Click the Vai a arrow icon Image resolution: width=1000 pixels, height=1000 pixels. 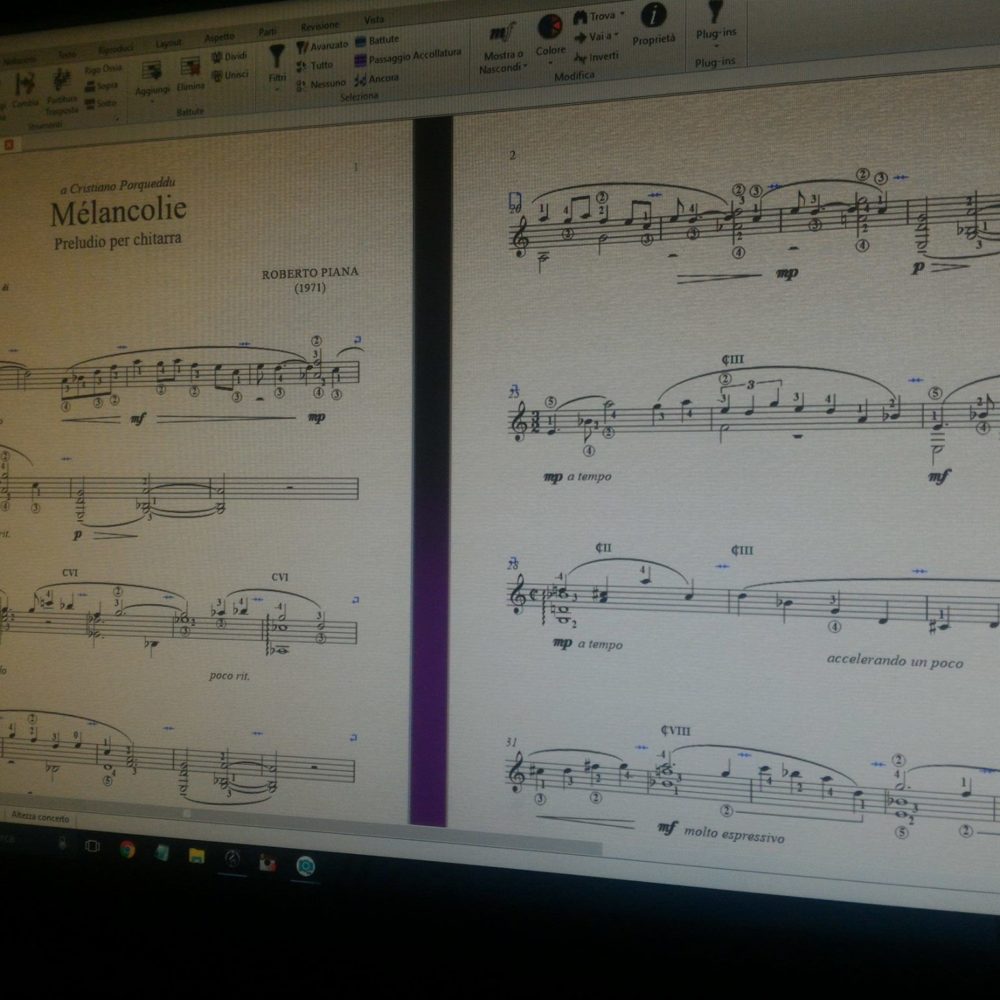(580, 38)
